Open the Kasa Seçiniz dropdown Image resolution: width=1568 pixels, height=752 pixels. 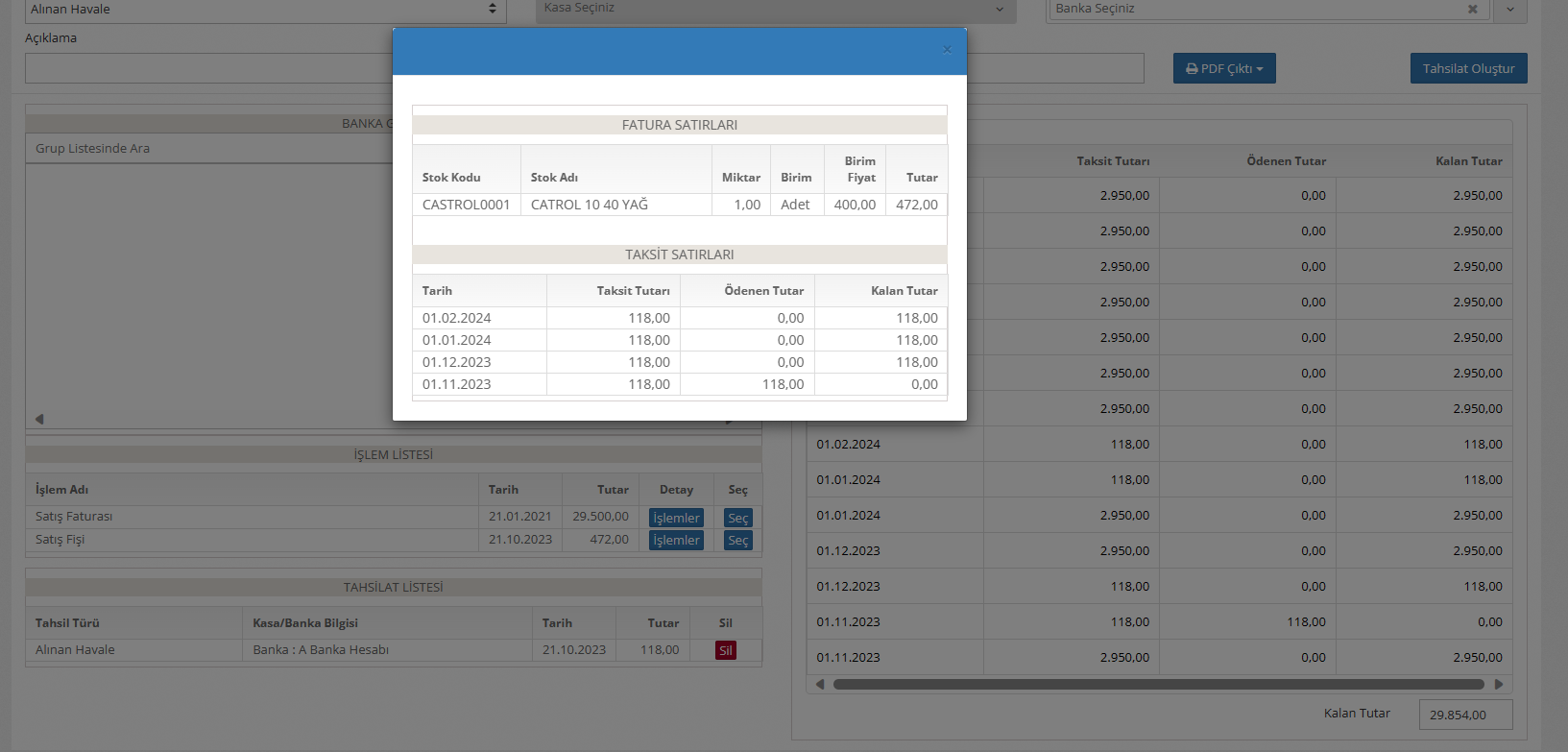pos(775,9)
